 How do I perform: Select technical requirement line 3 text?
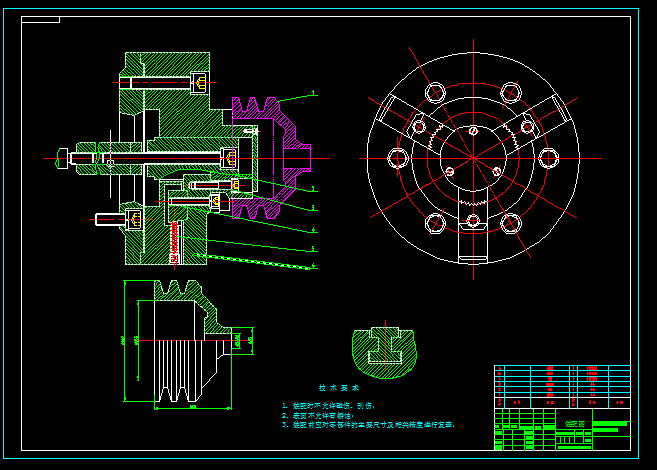pos(368,425)
